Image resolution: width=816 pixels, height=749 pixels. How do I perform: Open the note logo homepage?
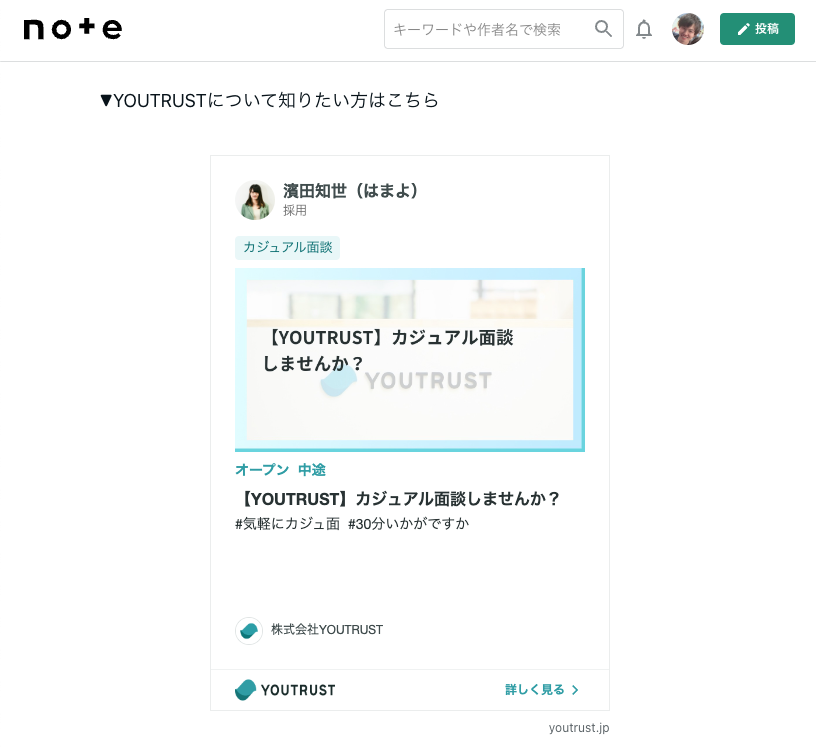[x=73, y=29]
